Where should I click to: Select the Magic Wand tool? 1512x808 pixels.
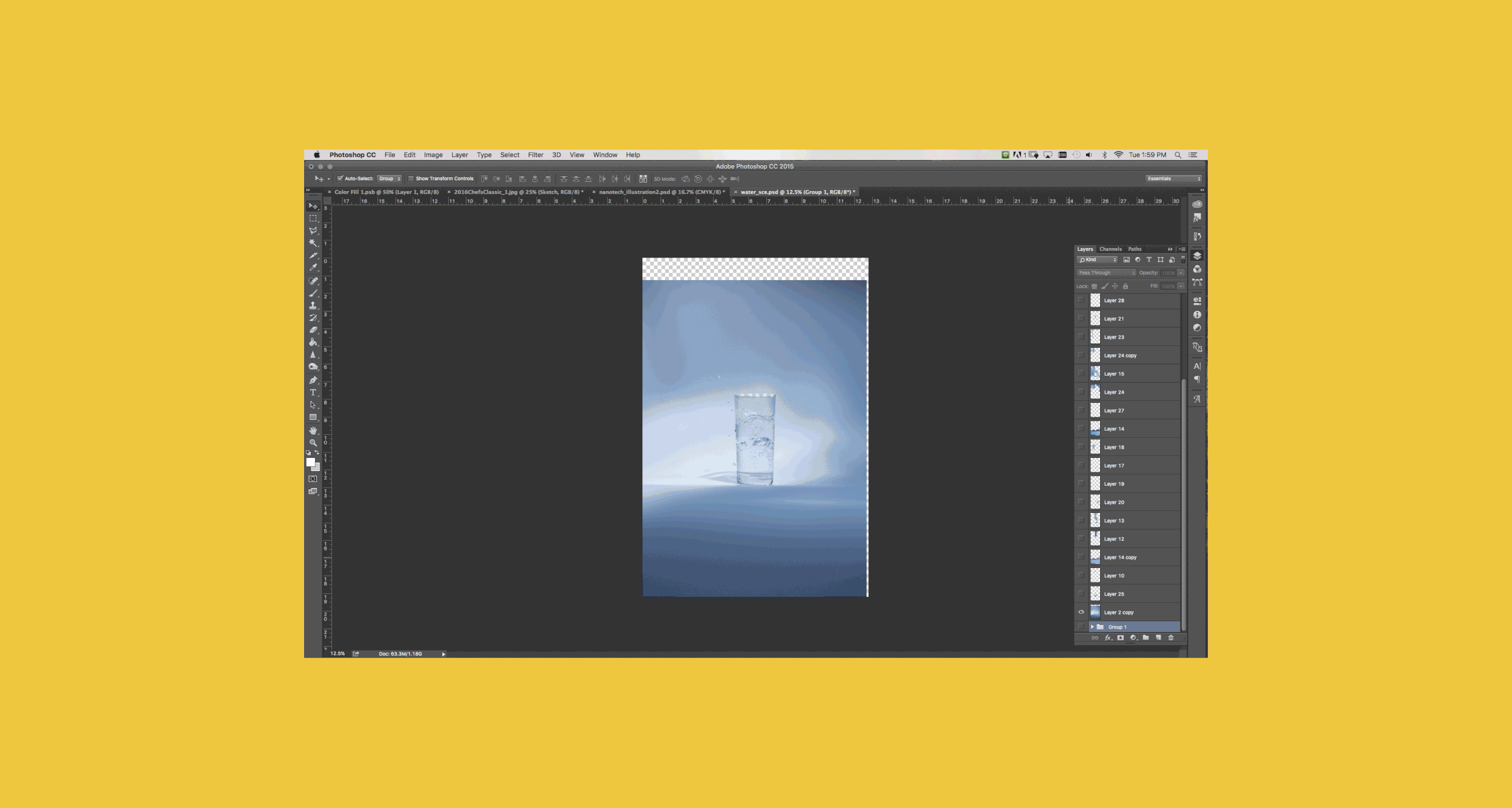pos(313,243)
